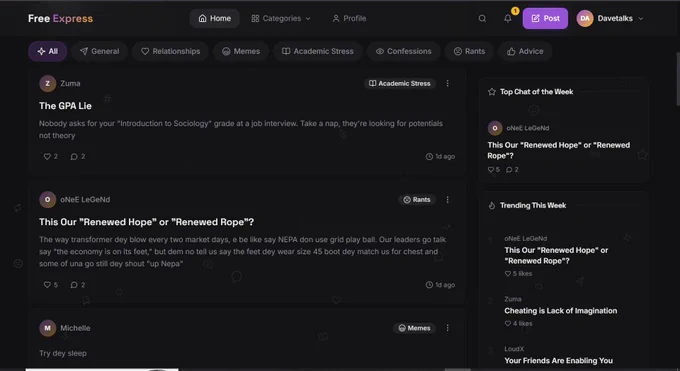Open Zuma's username on GPA Lie post
This screenshot has height=371, width=680.
pos(70,83)
